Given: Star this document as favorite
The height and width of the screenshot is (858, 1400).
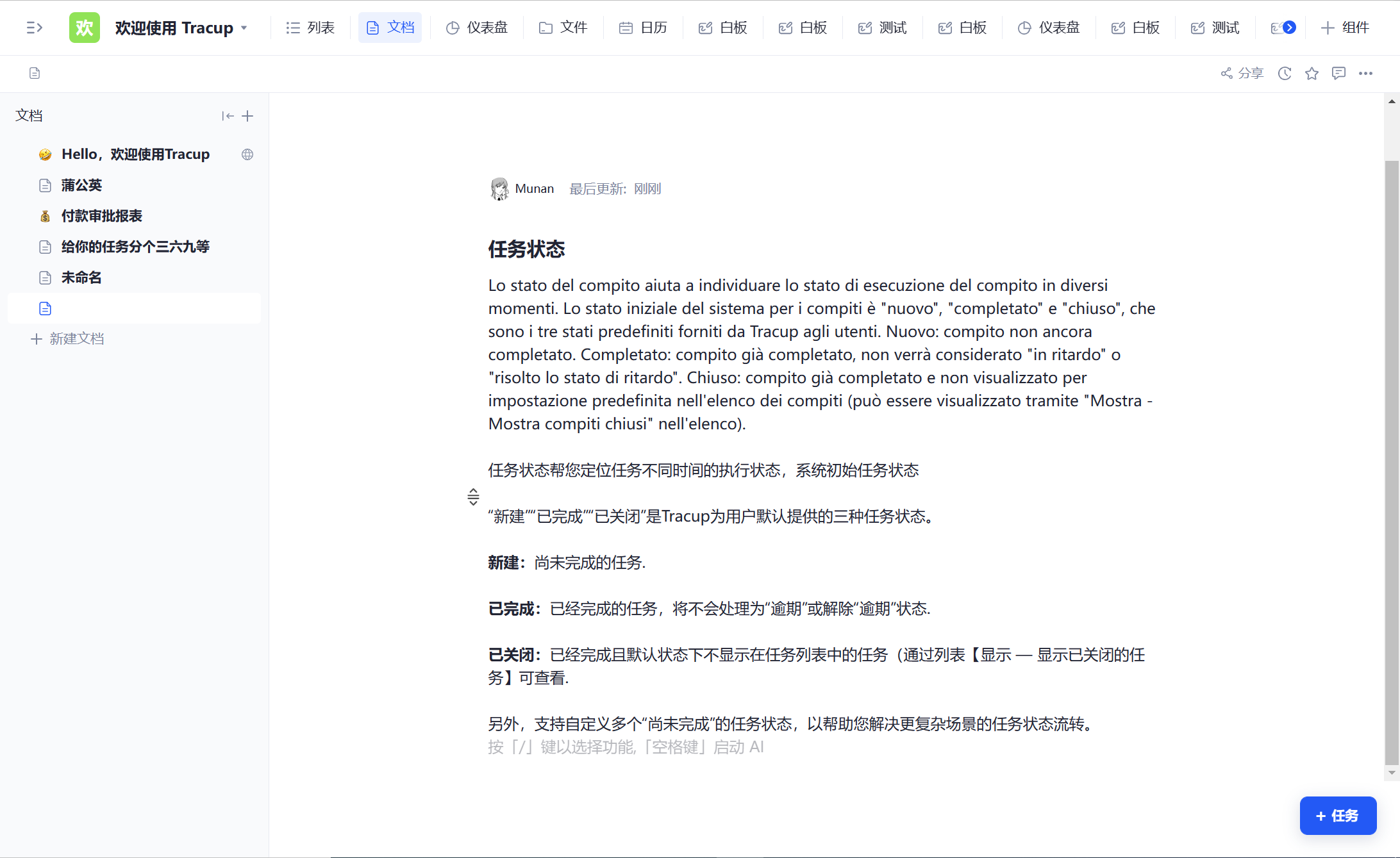Looking at the screenshot, I should (1312, 73).
